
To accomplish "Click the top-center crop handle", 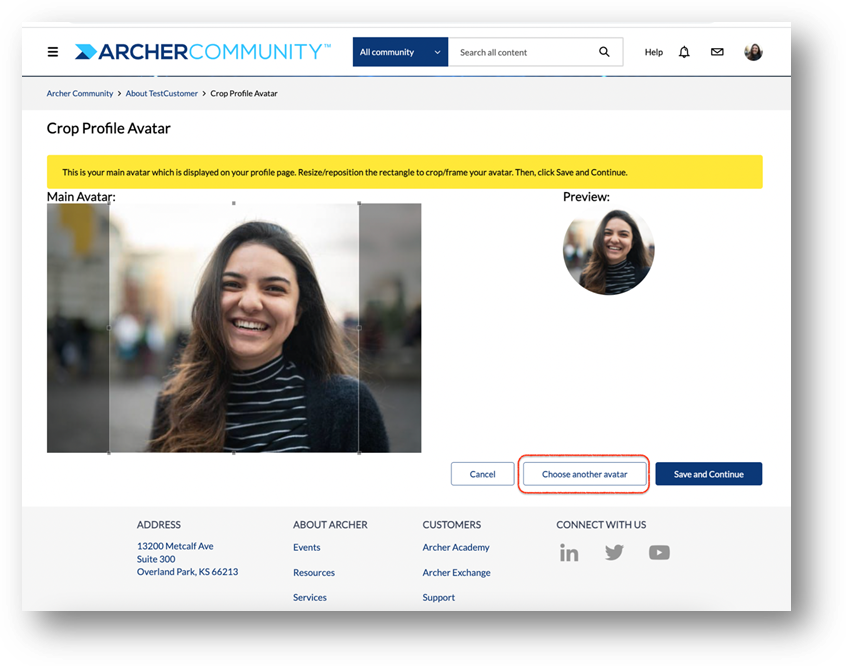I will click(234, 203).
